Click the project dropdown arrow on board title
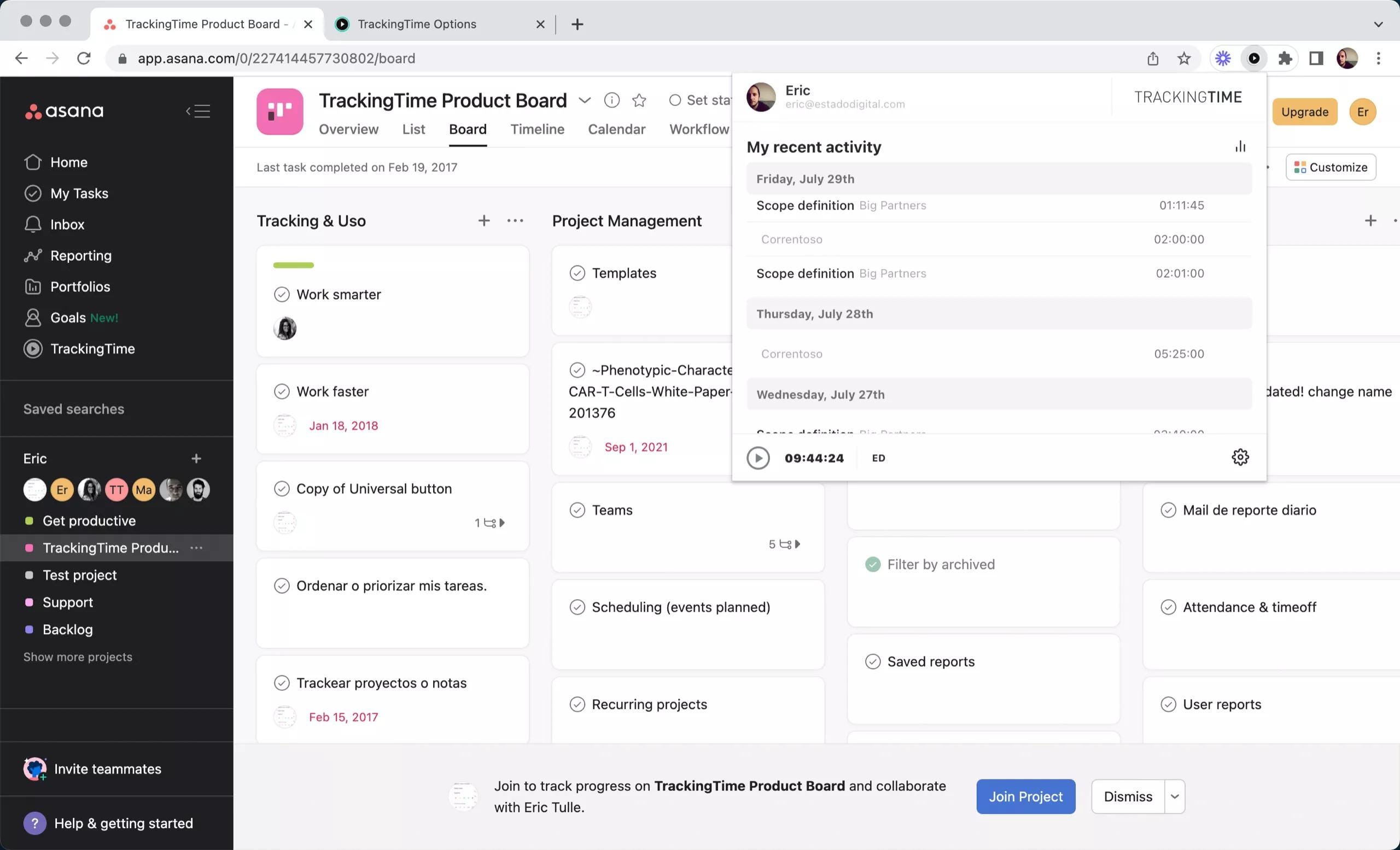Screen dimensions: 1400x850 point(584,100)
